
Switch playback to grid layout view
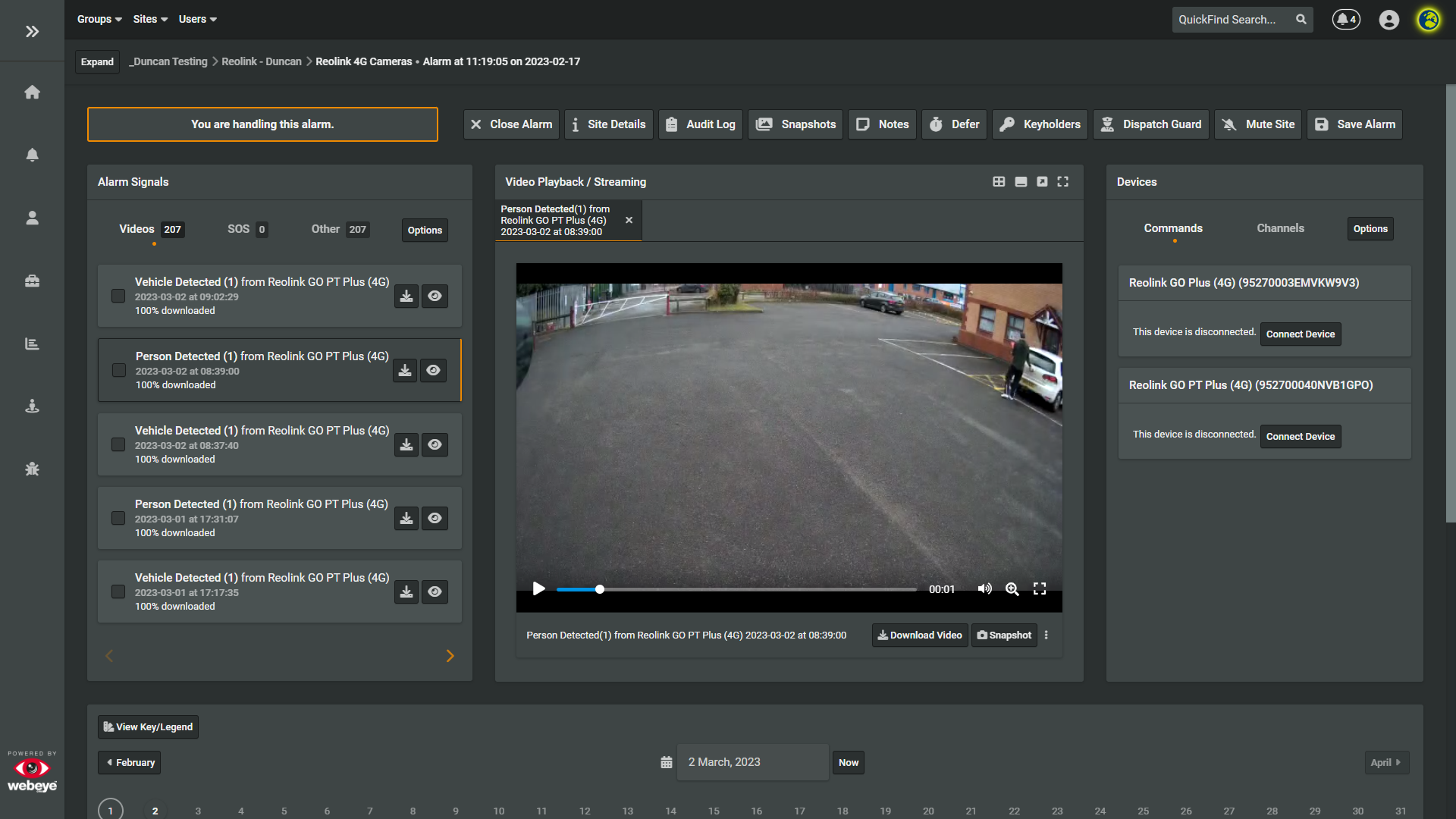click(999, 182)
